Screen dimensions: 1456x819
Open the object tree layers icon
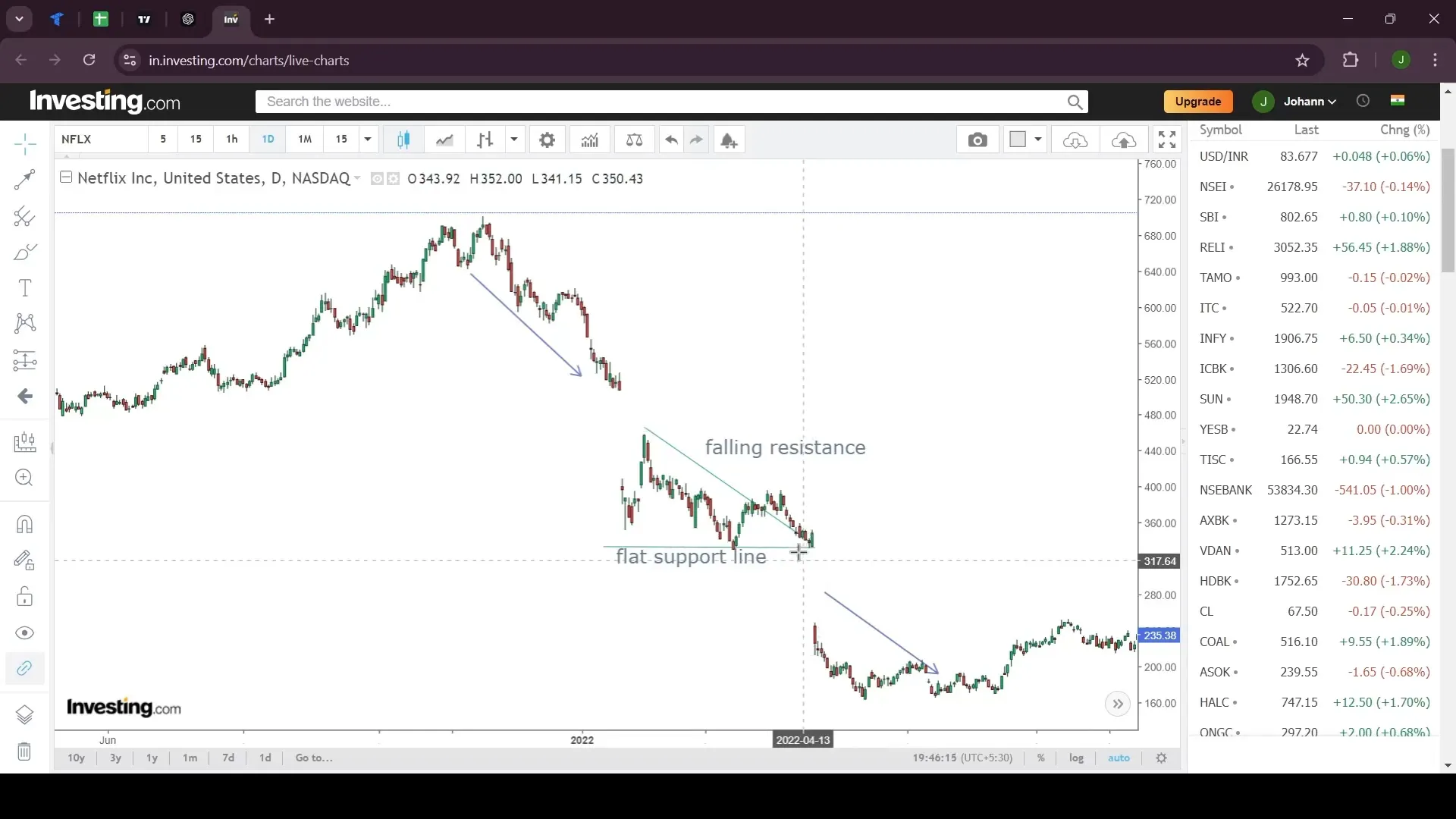(25, 714)
